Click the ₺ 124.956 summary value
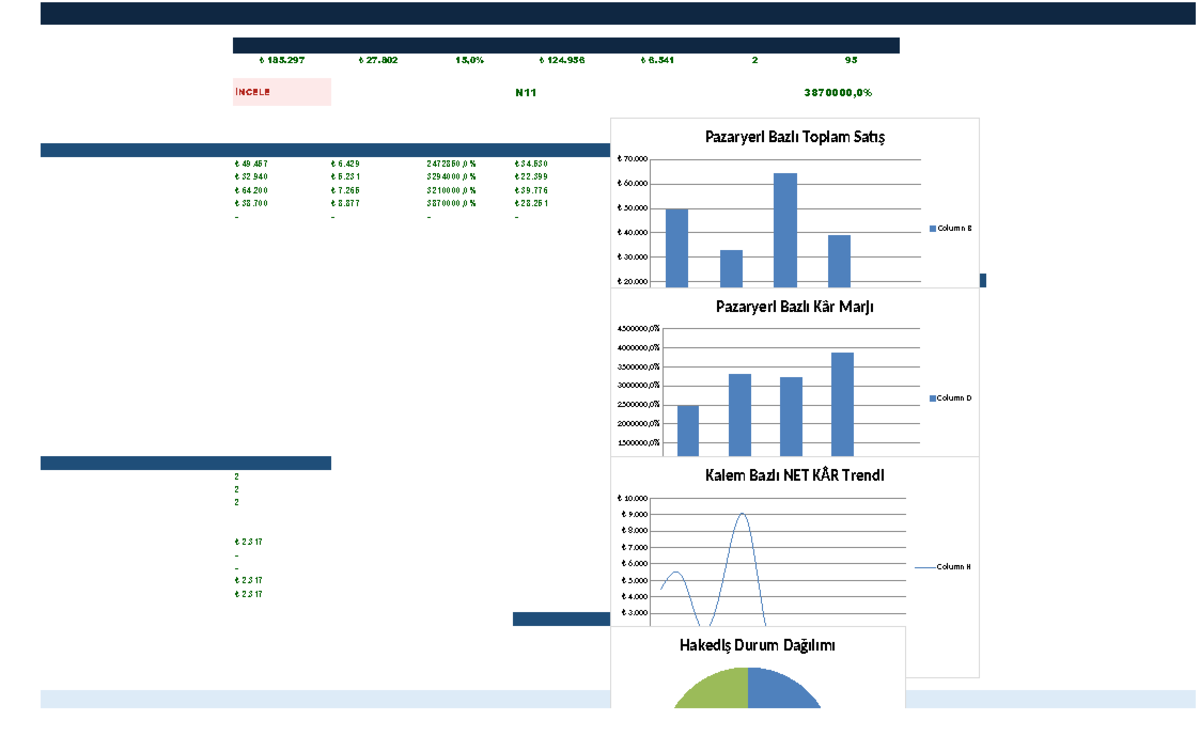The image size is (1200, 750). tap(561, 60)
